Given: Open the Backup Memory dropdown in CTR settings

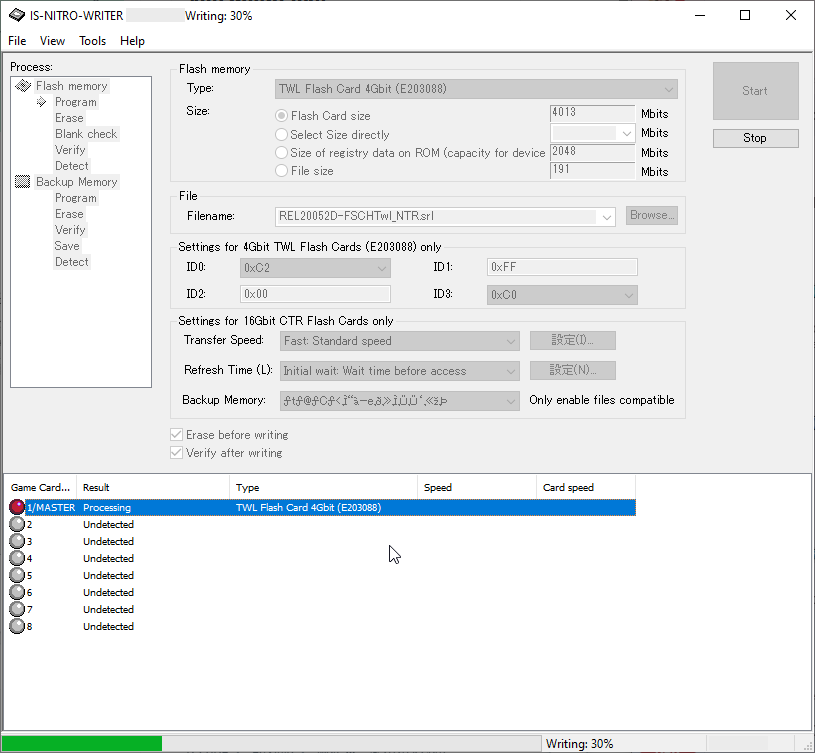Looking at the screenshot, I should pos(399,401).
